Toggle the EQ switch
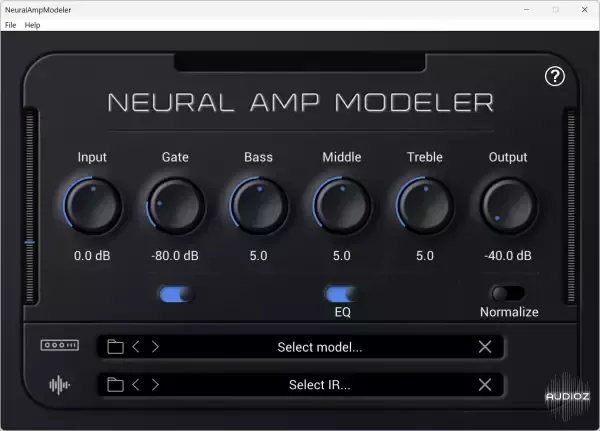The width and height of the screenshot is (600, 431). [342, 294]
